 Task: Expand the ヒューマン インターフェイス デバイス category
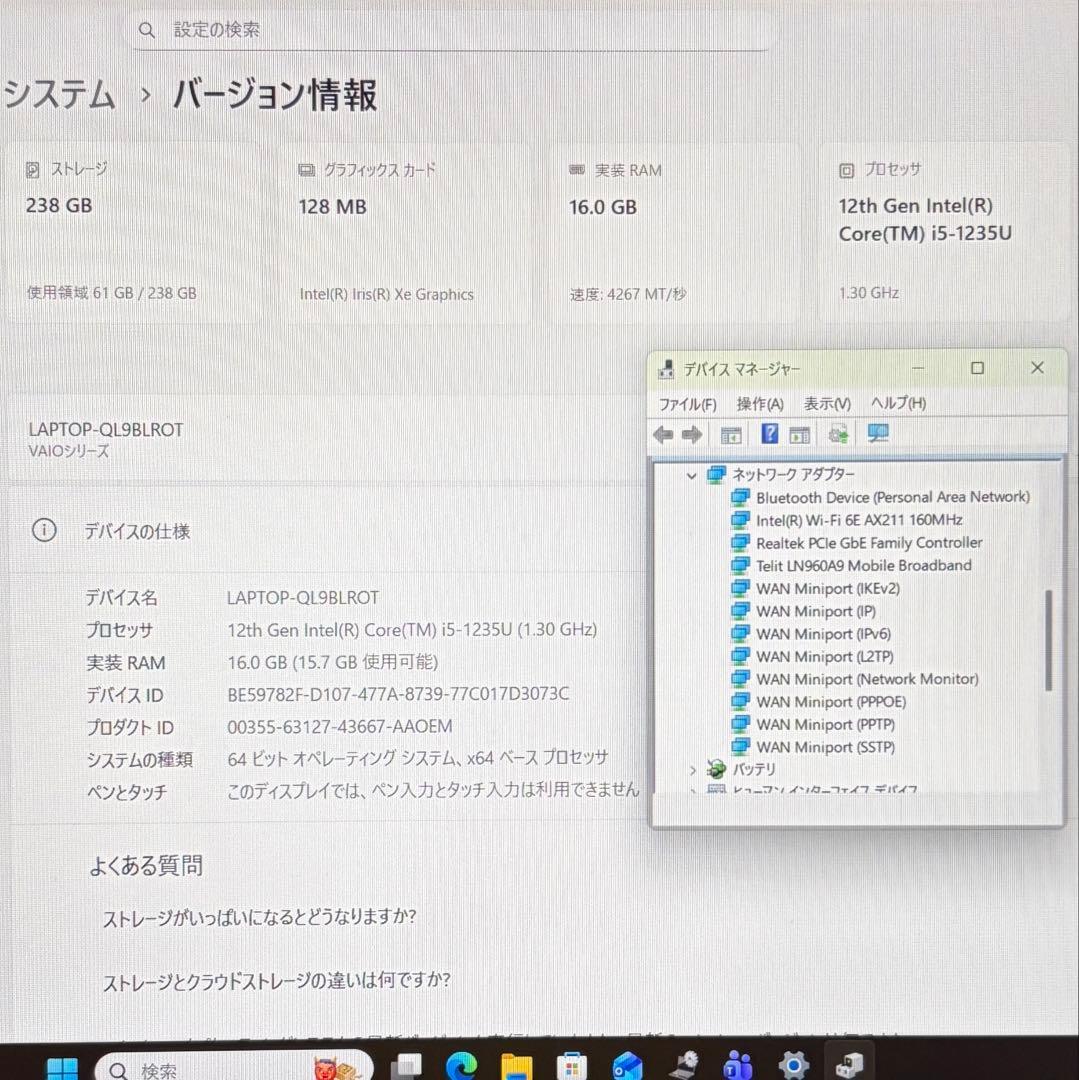click(691, 791)
